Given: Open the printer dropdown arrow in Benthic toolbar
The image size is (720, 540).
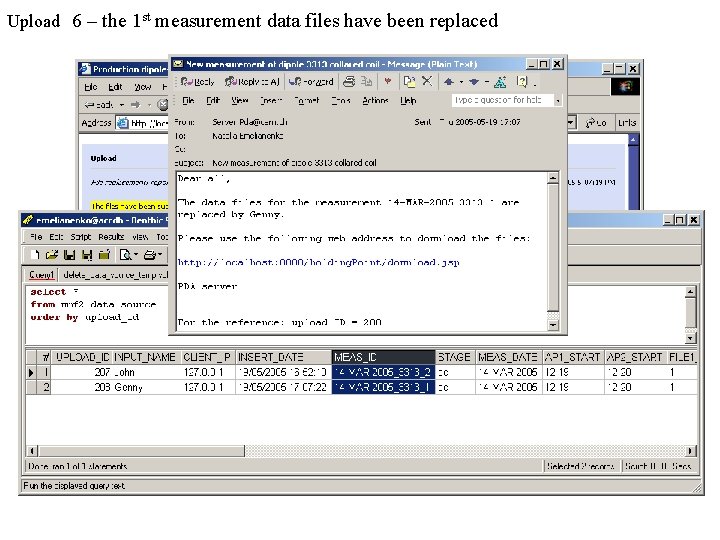Looking at the screenshot, I should [160, 254].
